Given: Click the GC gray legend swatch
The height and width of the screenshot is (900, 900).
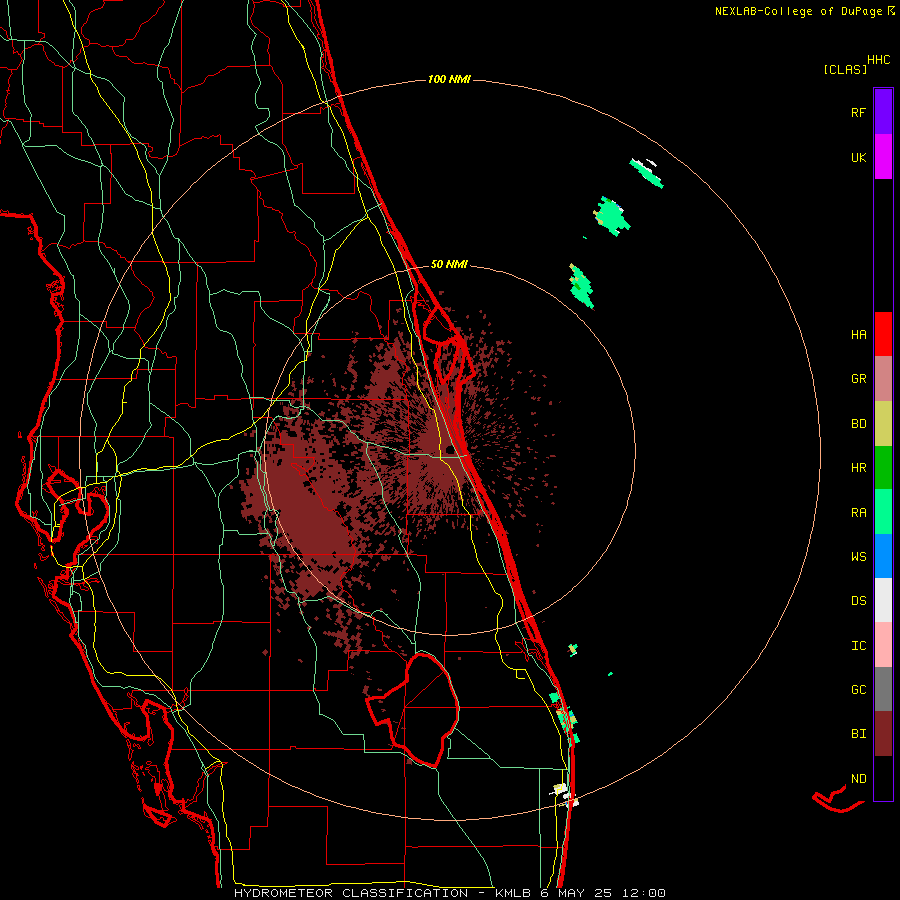Looking at the screenshot, I should point(883,689).
